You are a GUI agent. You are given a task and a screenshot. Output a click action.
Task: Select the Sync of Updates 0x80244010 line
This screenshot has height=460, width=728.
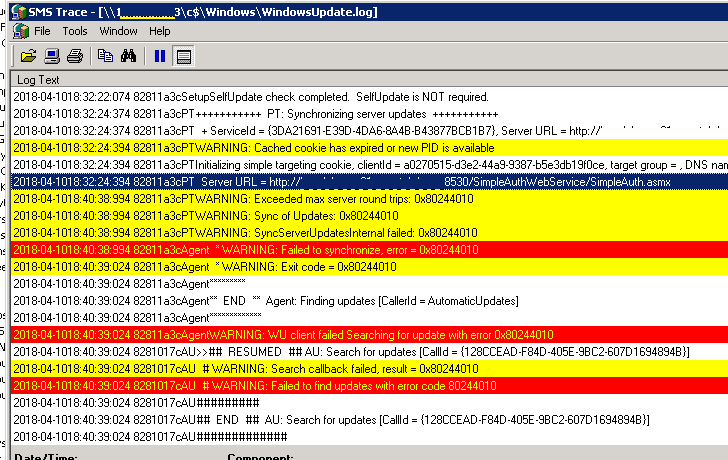(370, 216)
